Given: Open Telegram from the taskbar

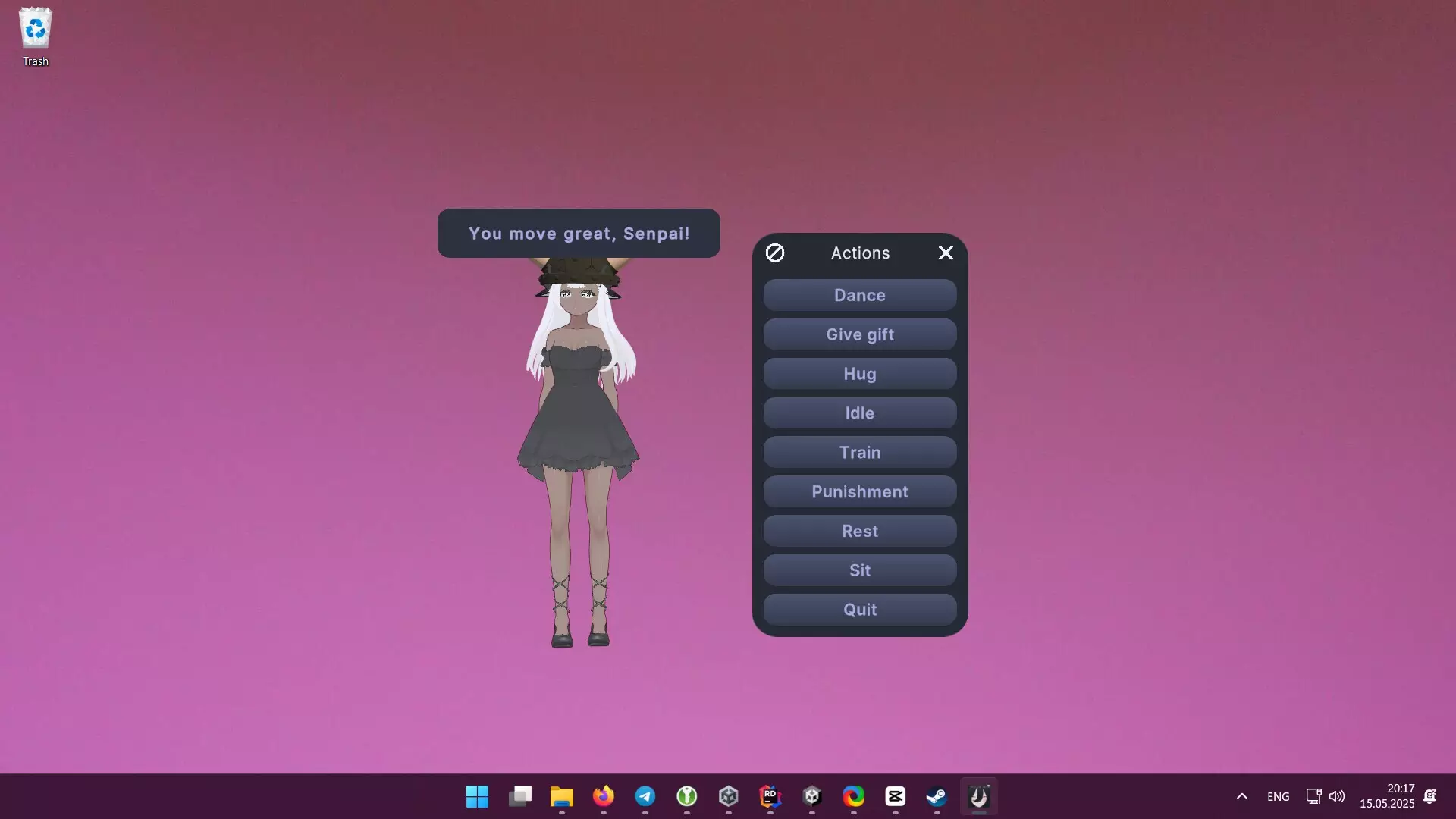Looking at the screenshot, I should pos(645,796).
